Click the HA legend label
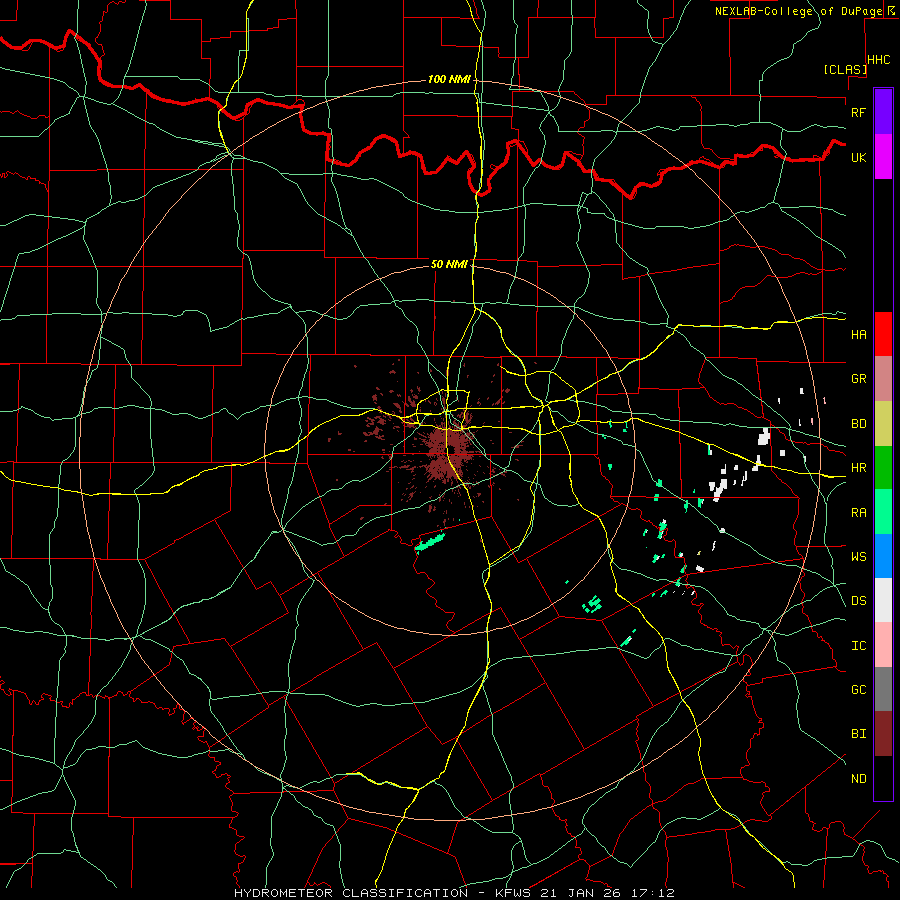This screenshot has height=900, width=900. click(x=858, y=334)
